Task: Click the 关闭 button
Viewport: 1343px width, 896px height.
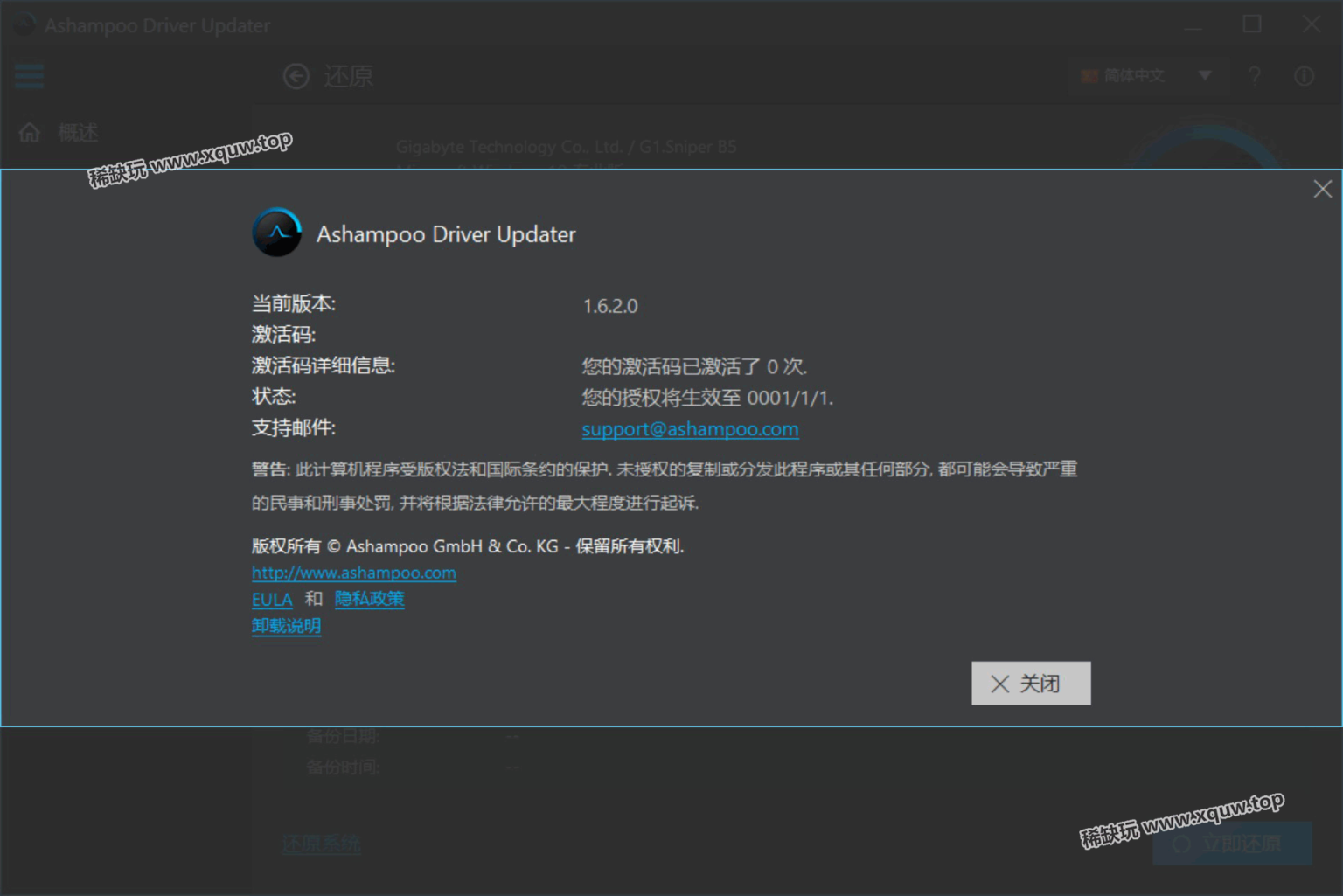Action: click(x=1031, y=683)
